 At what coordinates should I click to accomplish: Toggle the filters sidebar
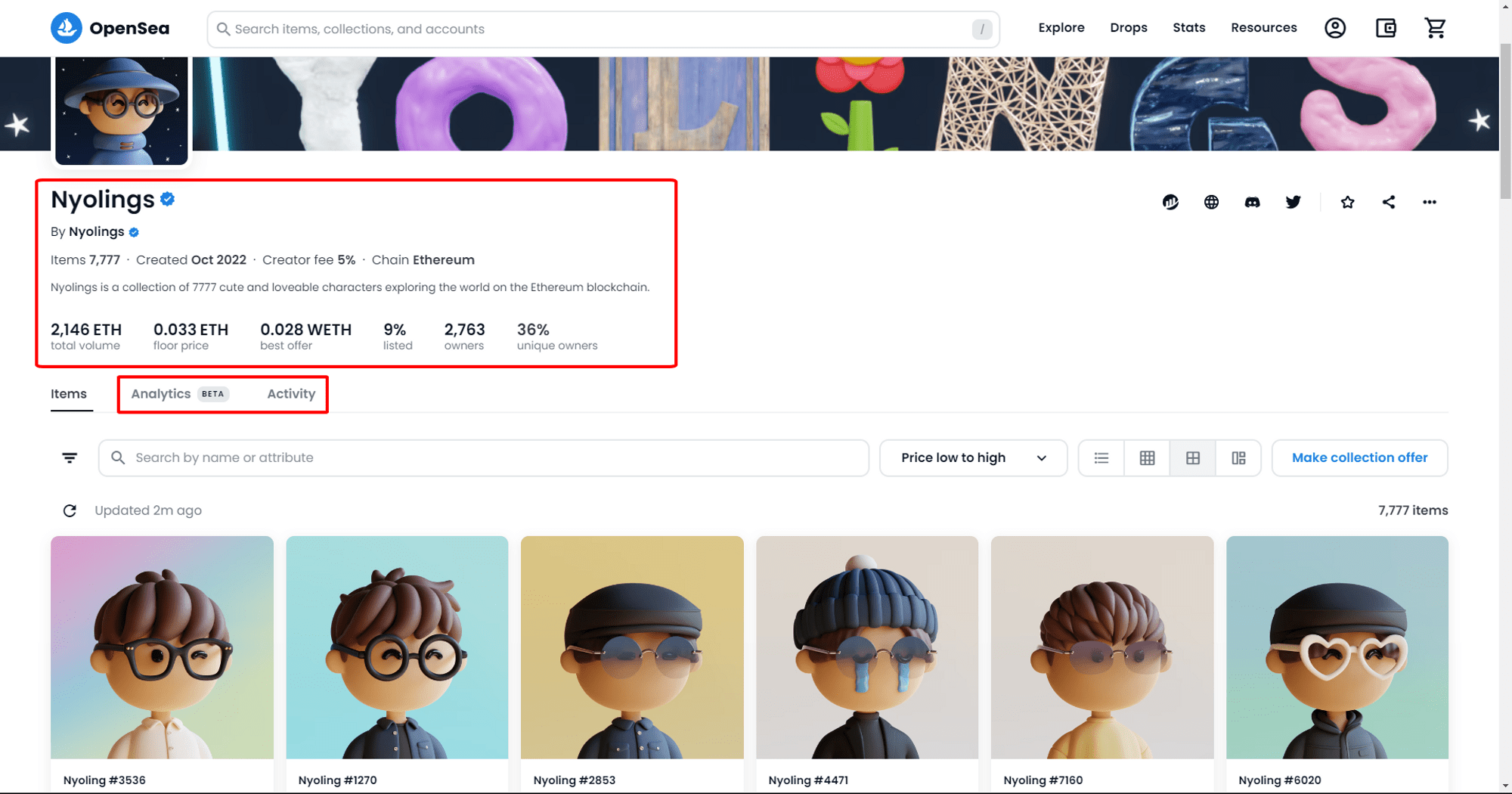(70, 458)
